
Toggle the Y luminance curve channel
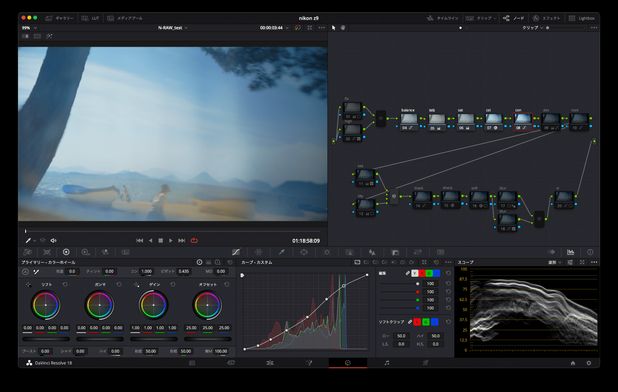(415, 273)
